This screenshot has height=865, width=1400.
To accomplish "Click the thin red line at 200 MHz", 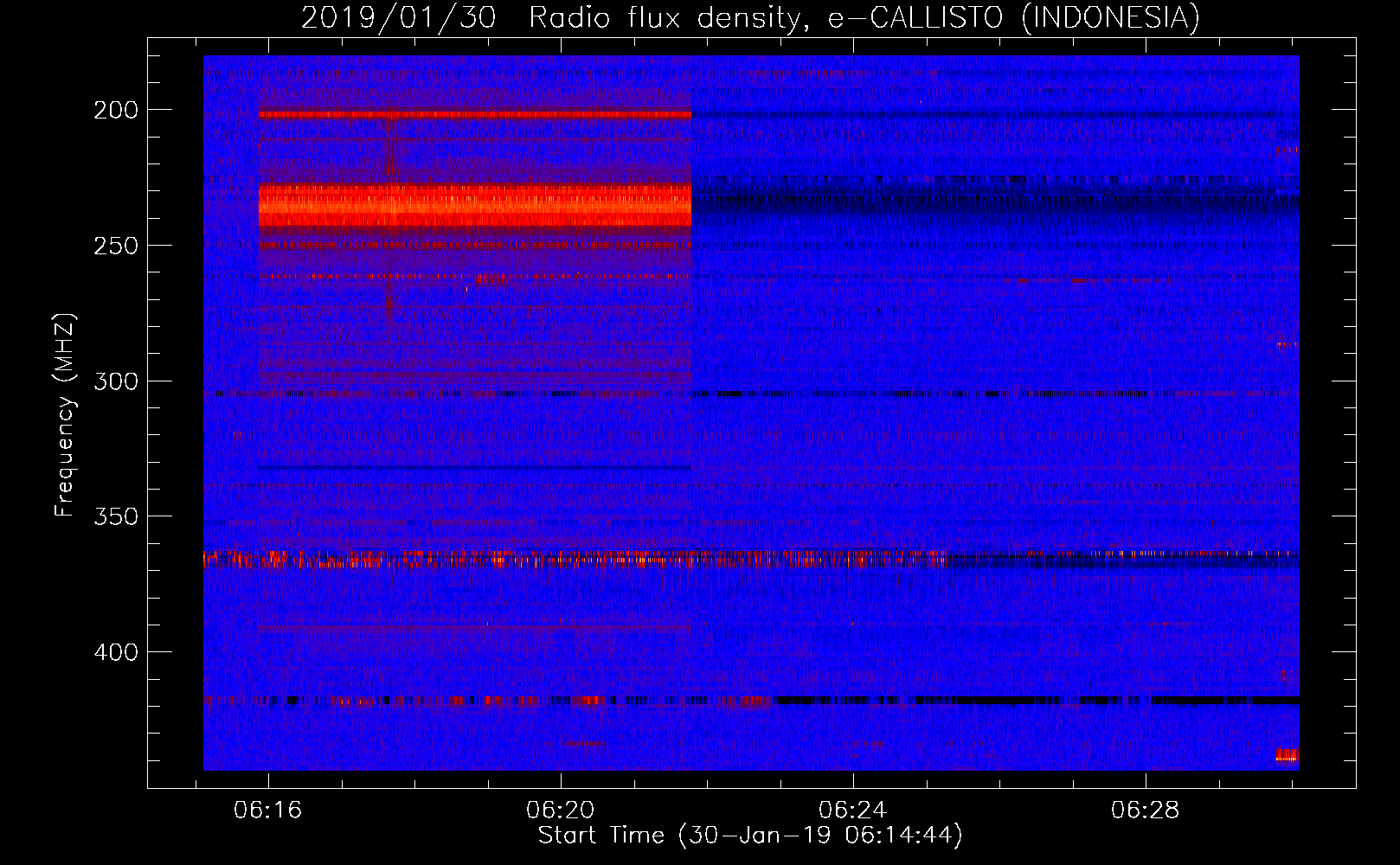I will tap(475, 114).
